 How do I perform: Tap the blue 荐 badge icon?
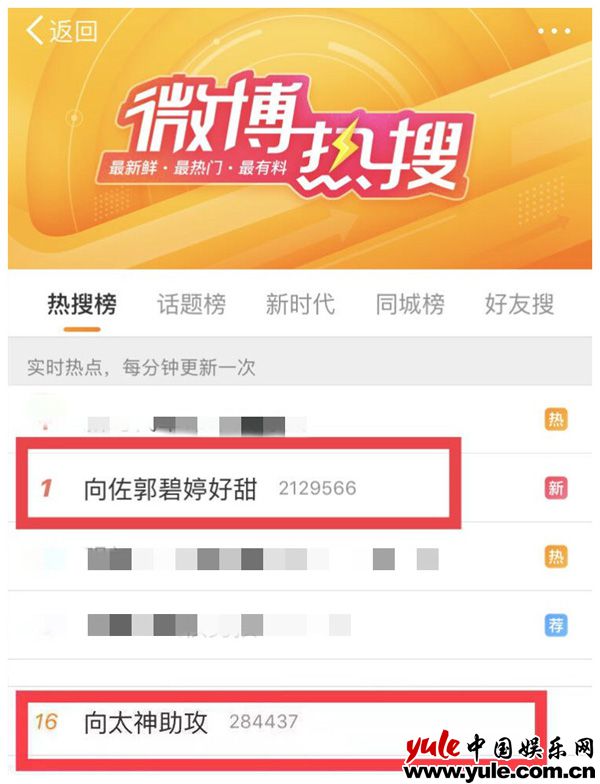point(556,624)
